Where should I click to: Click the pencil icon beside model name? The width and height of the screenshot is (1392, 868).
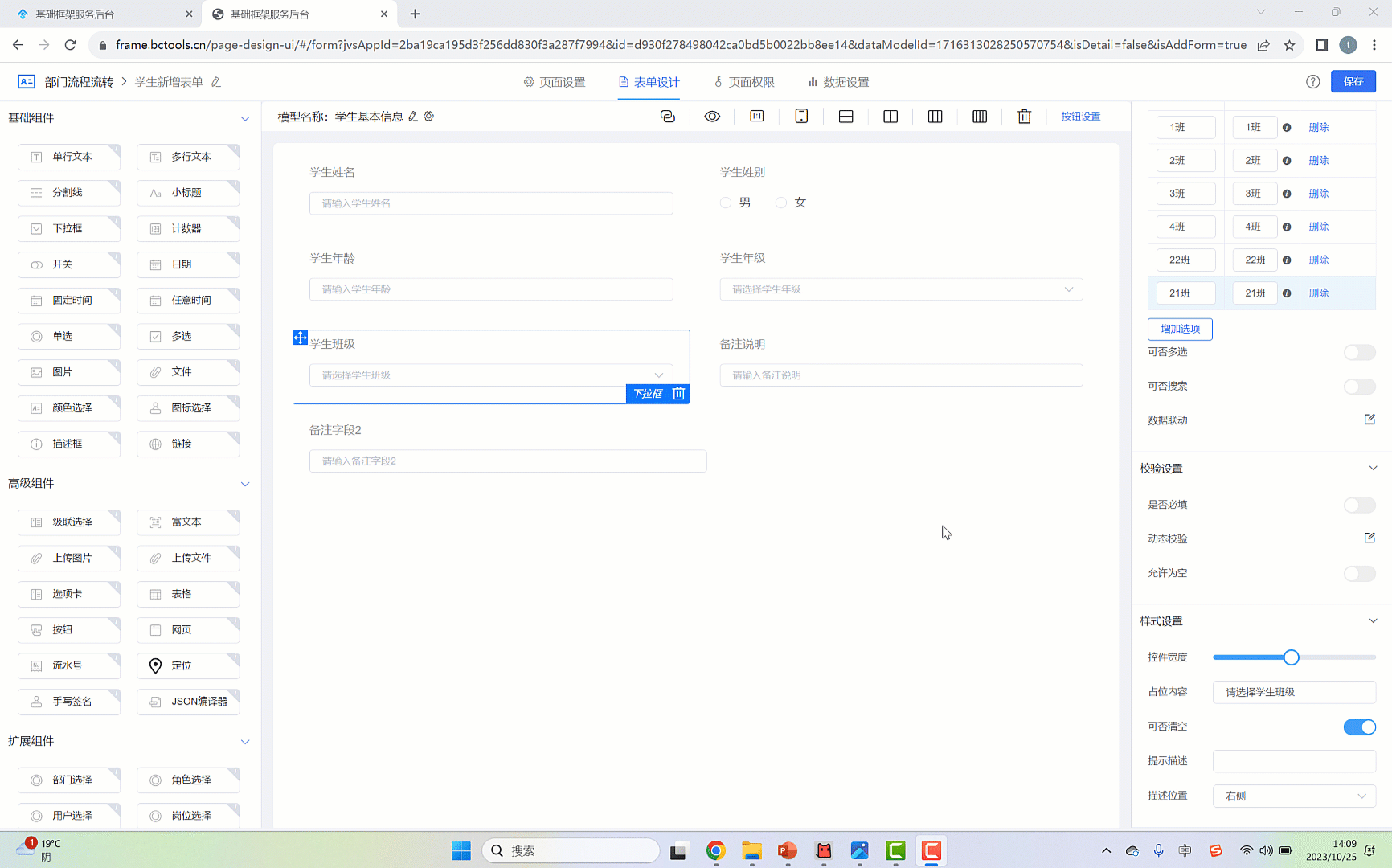(413, 117)
